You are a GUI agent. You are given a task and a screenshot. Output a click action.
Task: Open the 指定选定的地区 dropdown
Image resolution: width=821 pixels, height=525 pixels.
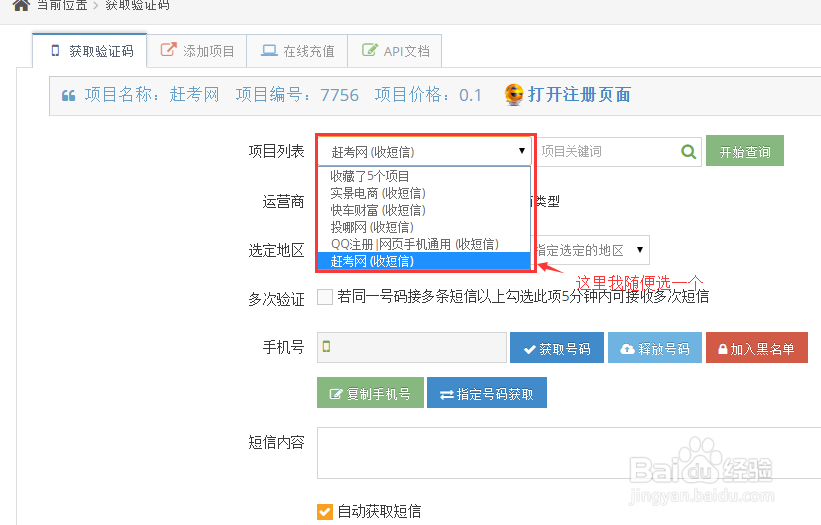tap(592, 250)
